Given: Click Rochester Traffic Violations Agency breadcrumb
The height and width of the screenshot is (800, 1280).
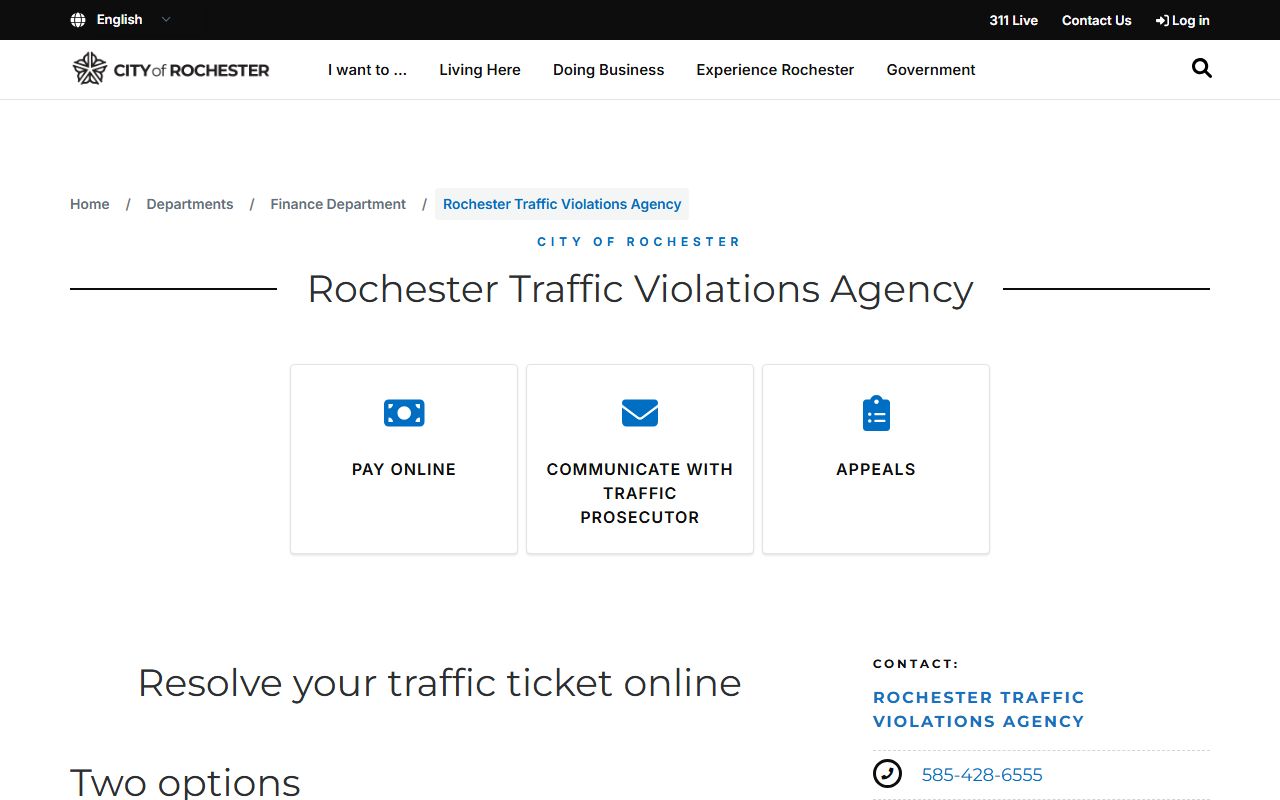Looking at the screenshot, I should click(x=562, y=204).
